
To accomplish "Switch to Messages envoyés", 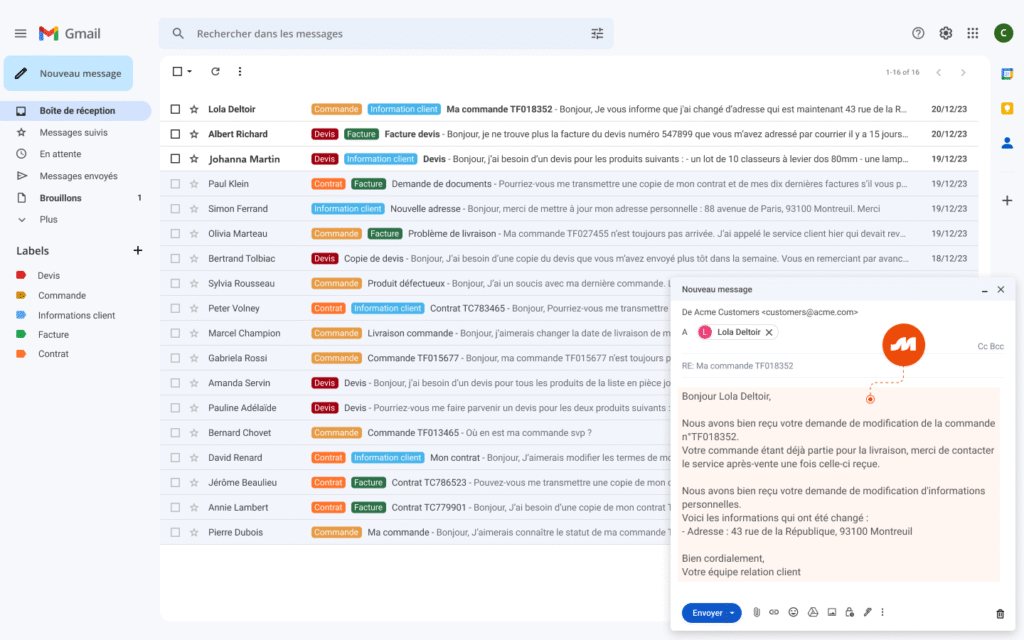I will [x=79, y=176].
